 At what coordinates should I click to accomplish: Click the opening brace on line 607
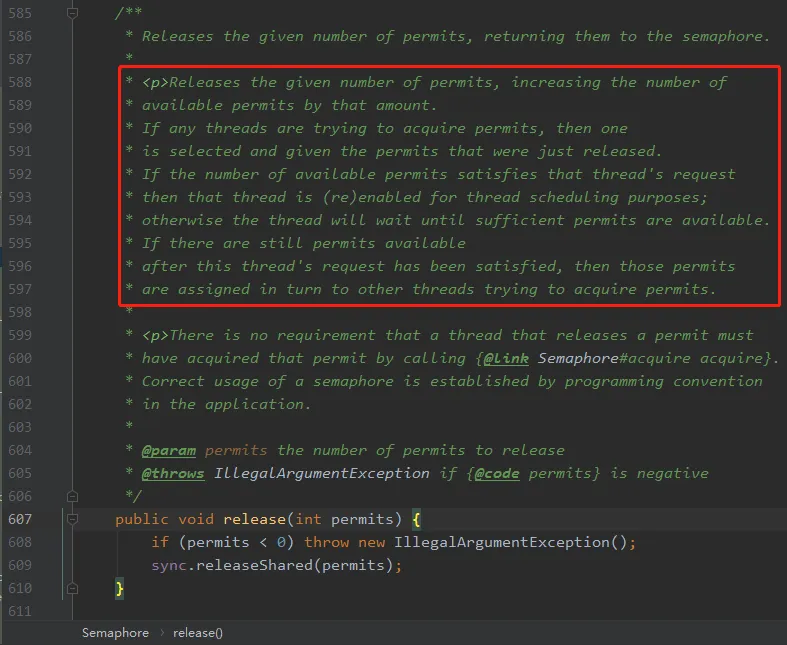(x=416, y=519)
